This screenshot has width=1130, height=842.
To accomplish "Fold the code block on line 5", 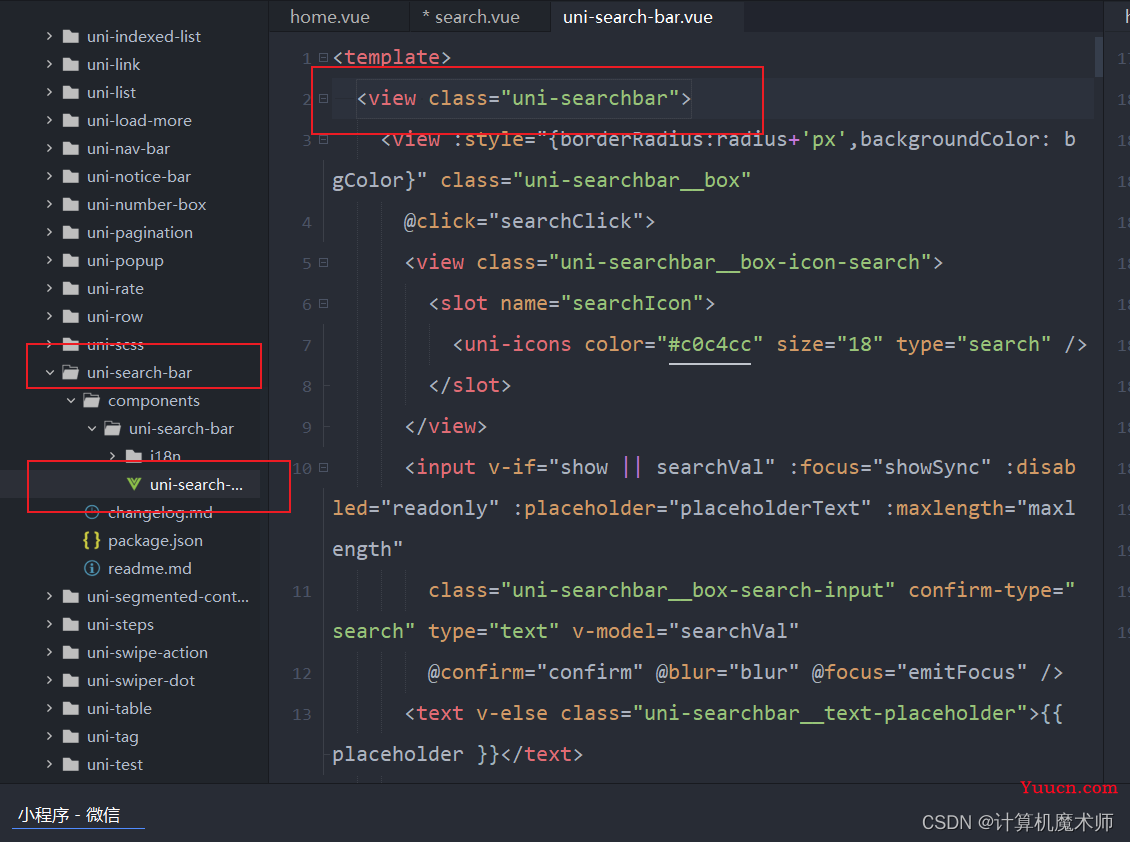I will [x=324, y=263].
